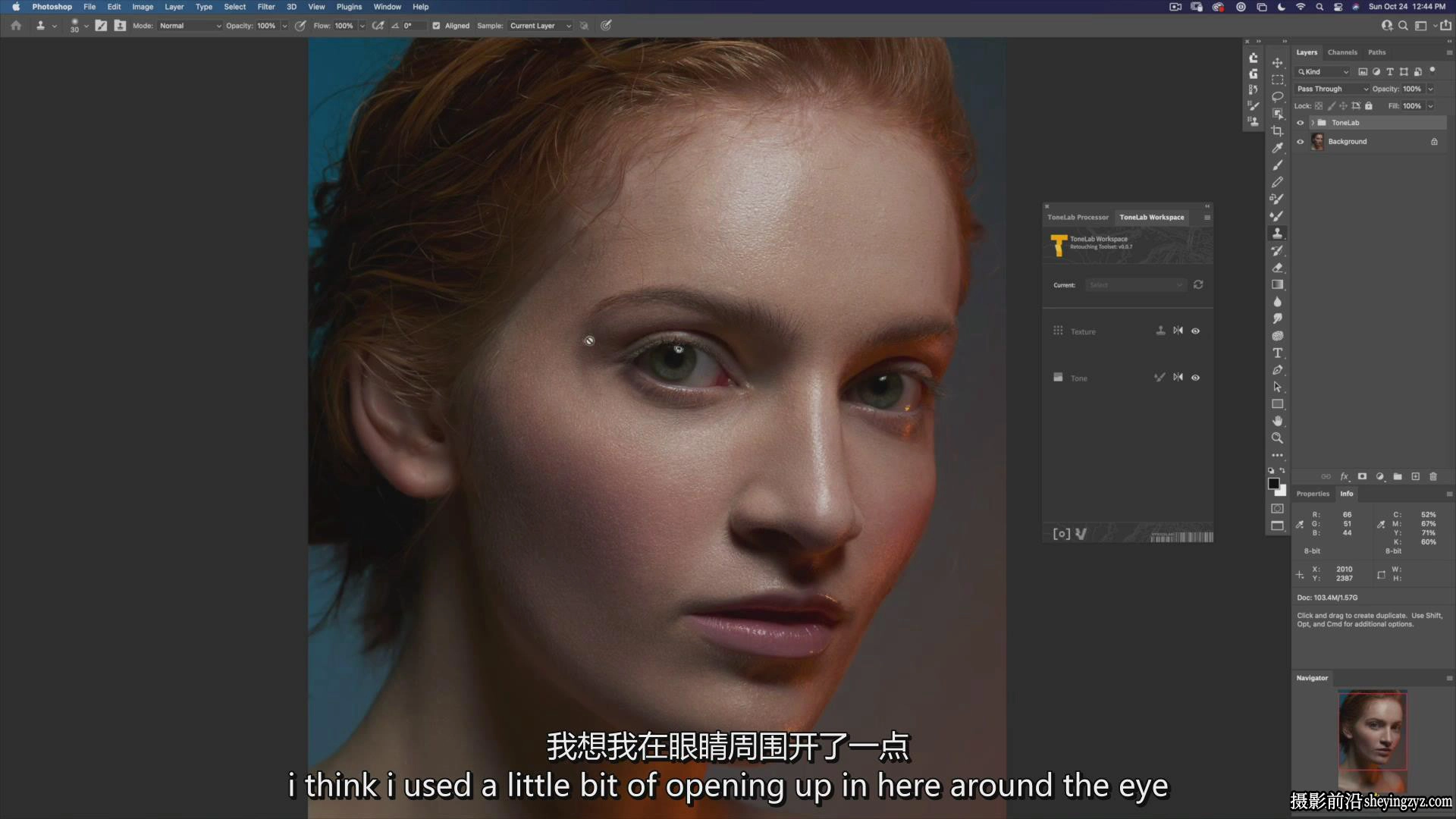Select the Gradient tool
1456x819 pixels.
click(1278, 284)
